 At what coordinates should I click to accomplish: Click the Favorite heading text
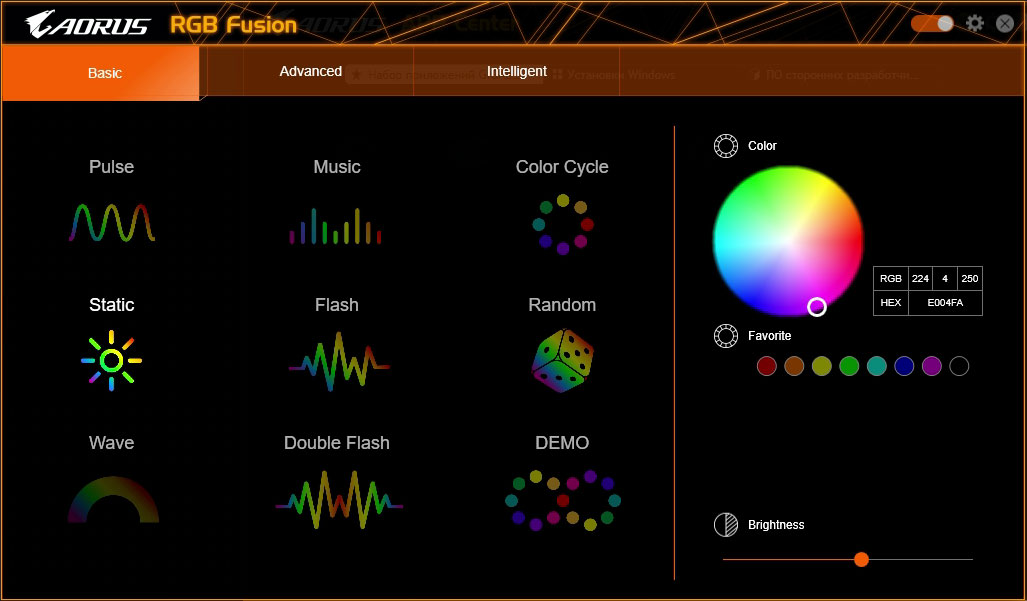point(770,336)
